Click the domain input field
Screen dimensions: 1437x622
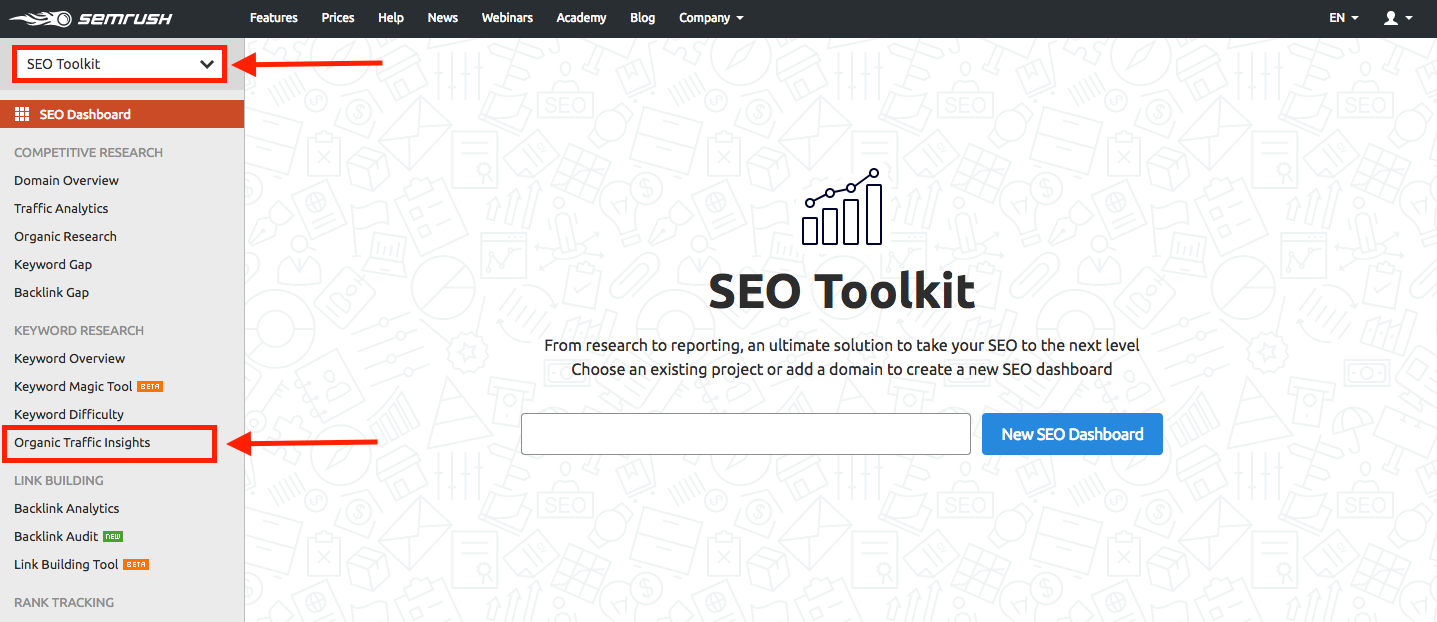[745, 434]
